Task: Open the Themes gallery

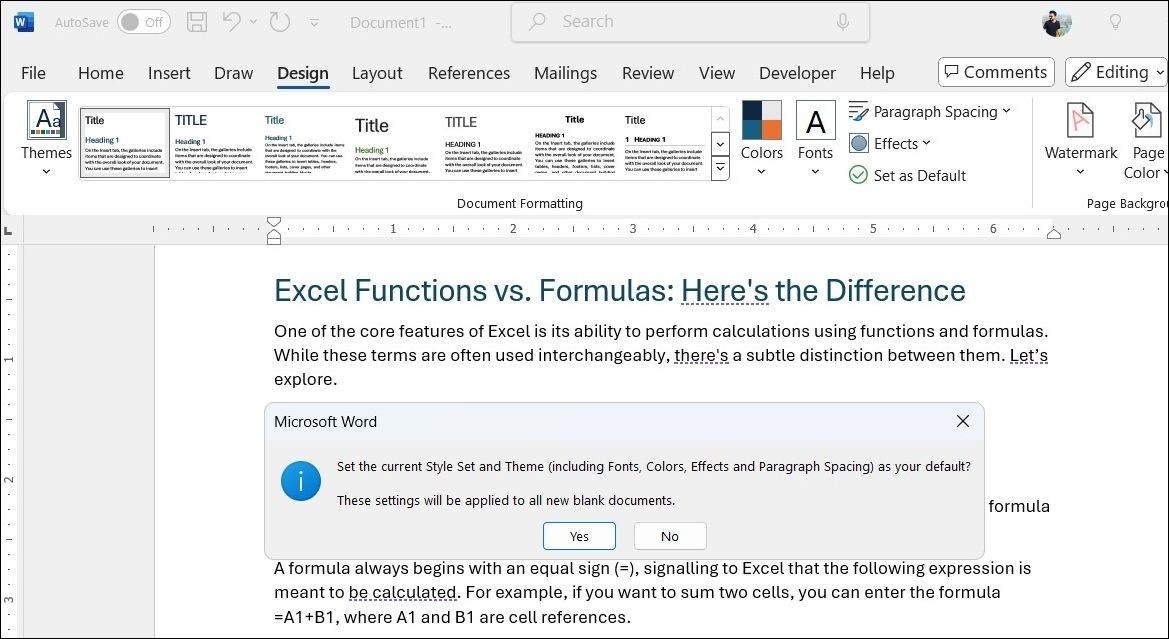Action: [x=46, y=140]
